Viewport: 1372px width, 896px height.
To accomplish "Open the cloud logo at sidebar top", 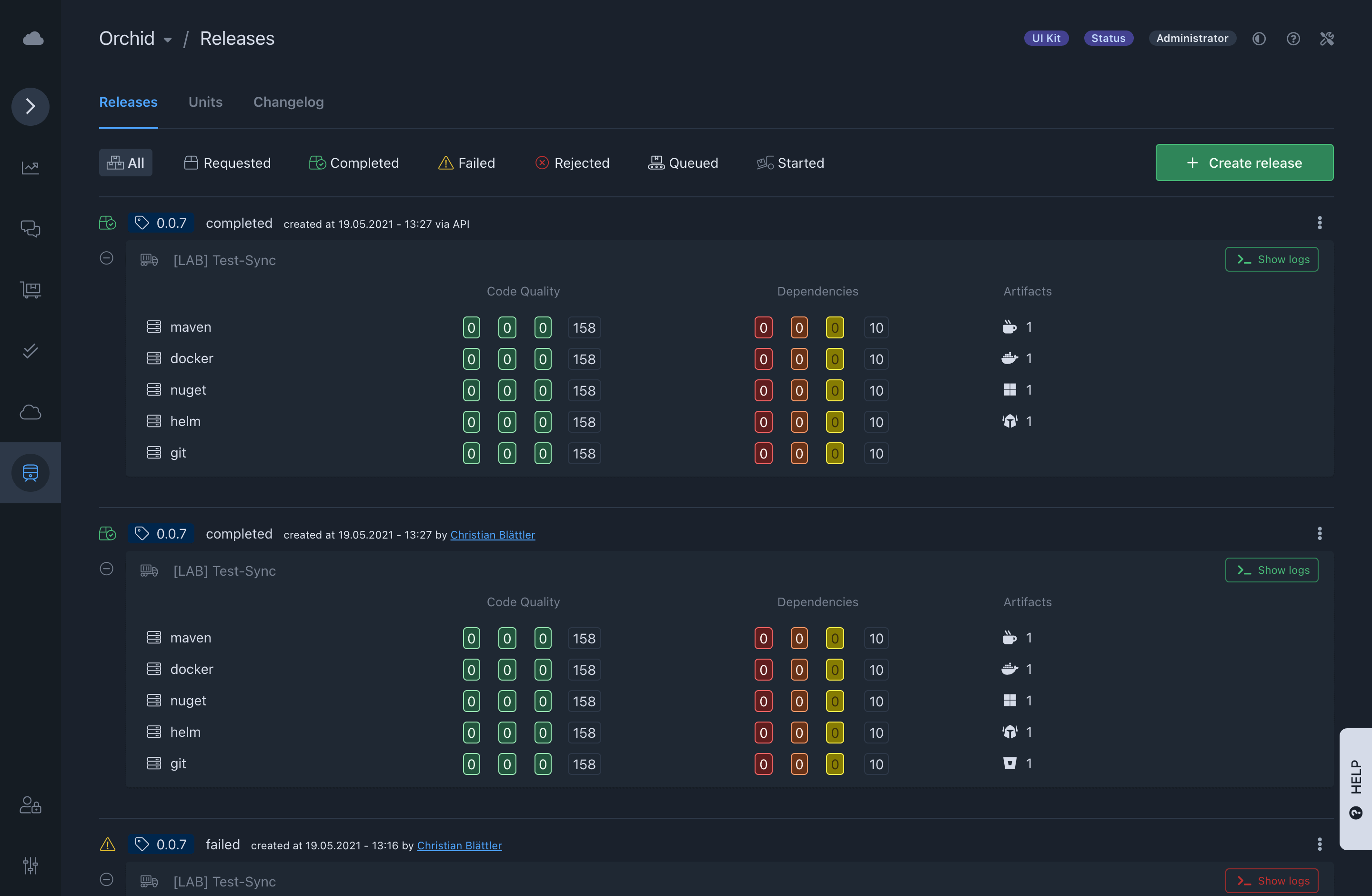I will pyautogui.click(x=33, y=38).
